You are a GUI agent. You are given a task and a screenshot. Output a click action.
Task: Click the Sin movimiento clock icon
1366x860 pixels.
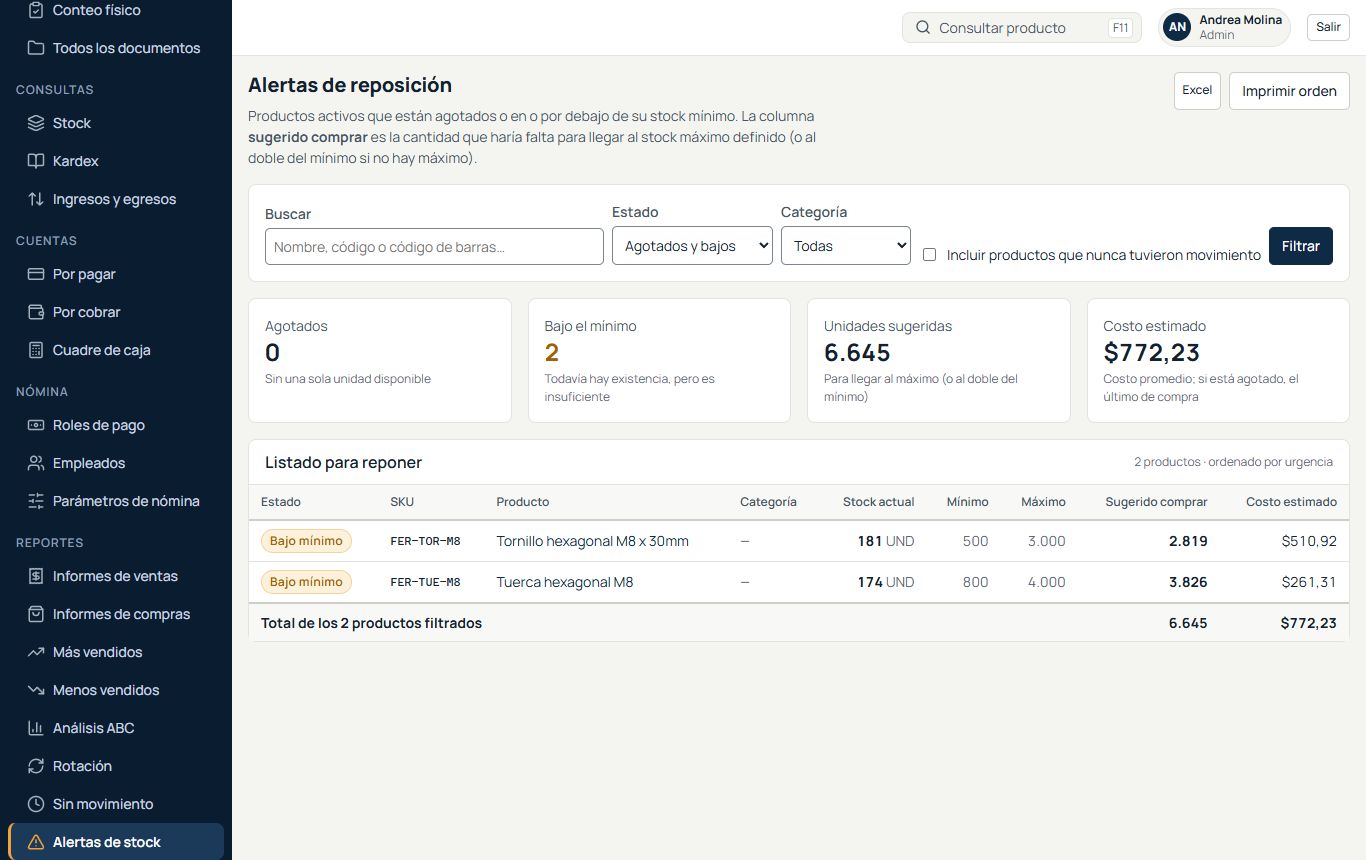36,804
